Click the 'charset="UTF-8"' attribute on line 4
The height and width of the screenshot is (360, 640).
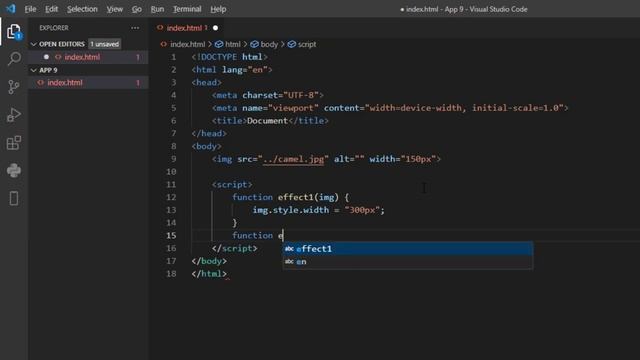pyautogui.click(x=280, y=95)
